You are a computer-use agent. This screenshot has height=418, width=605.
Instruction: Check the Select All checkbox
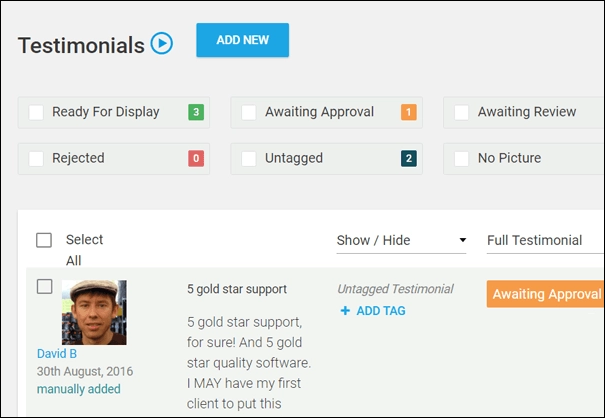click(44, 240)
